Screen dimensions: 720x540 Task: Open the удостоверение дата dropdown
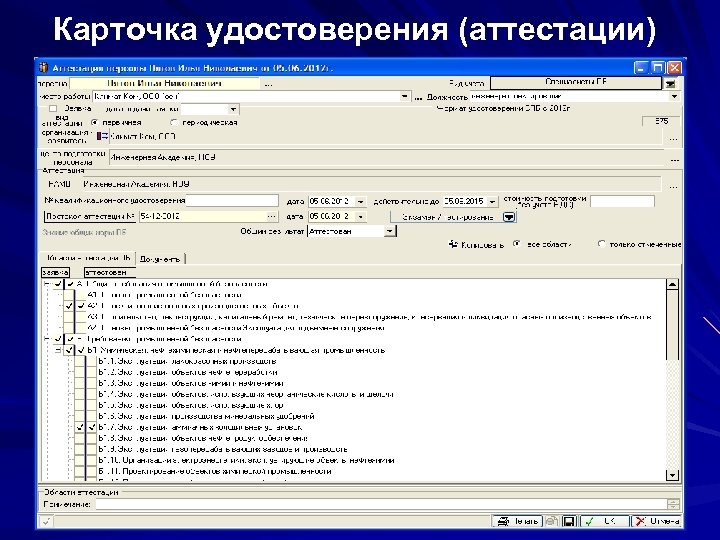point(360,202)
